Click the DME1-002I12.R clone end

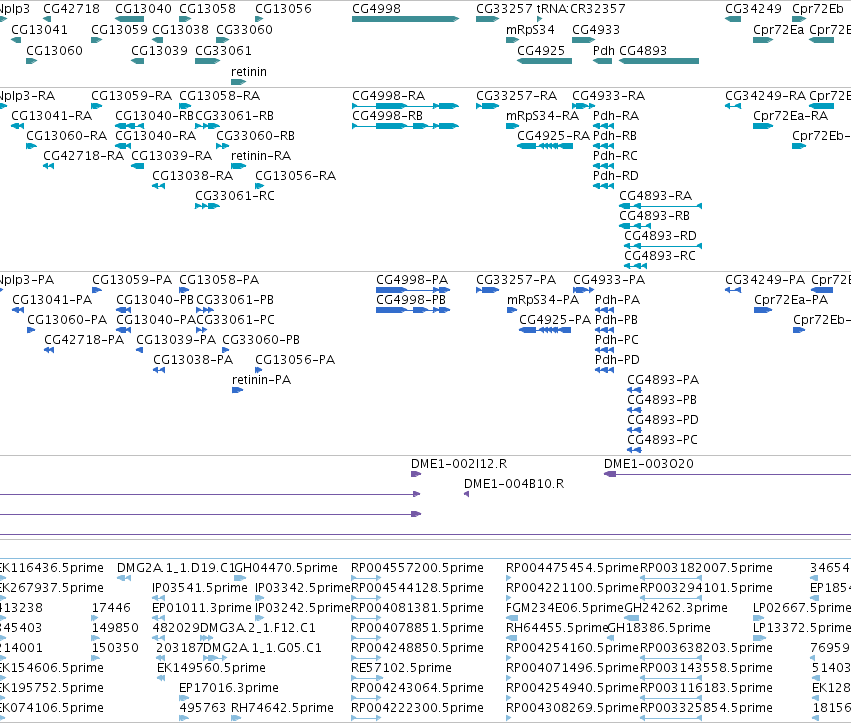(416, 474)
